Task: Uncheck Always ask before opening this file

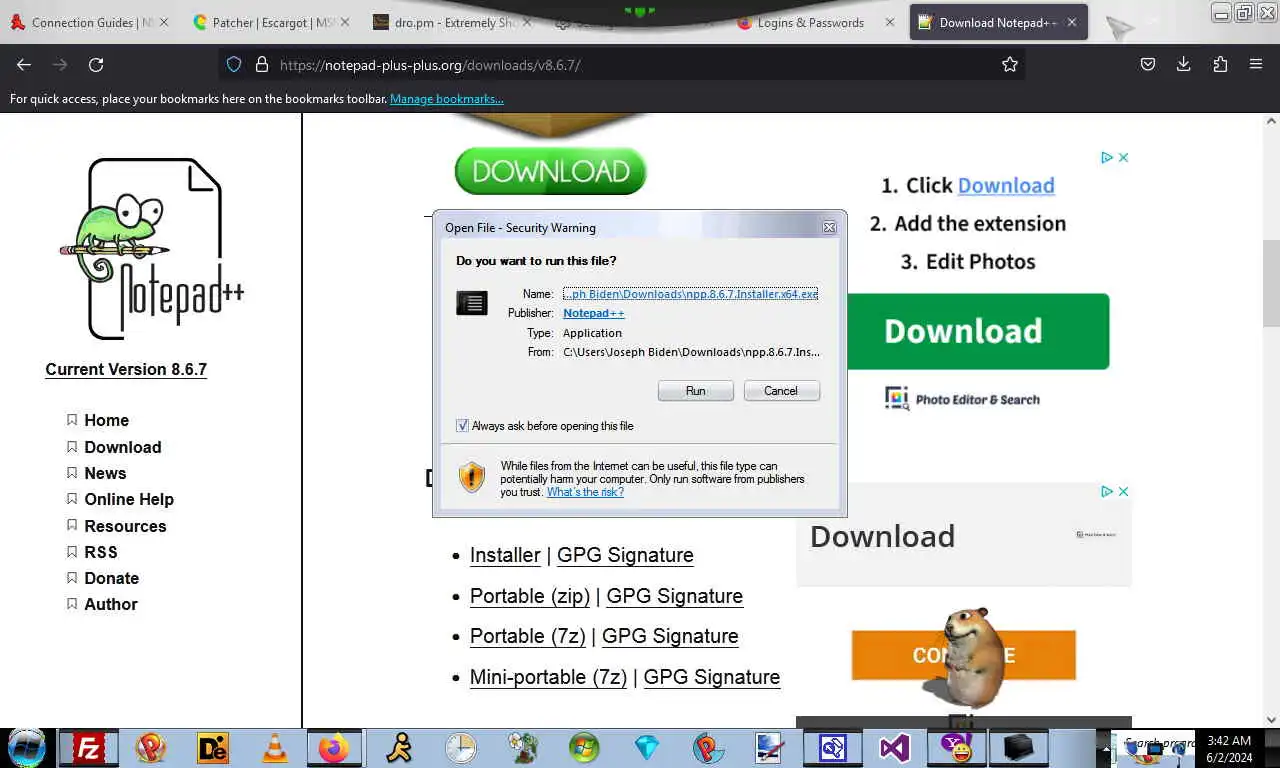Action: [x=462, y=425]
